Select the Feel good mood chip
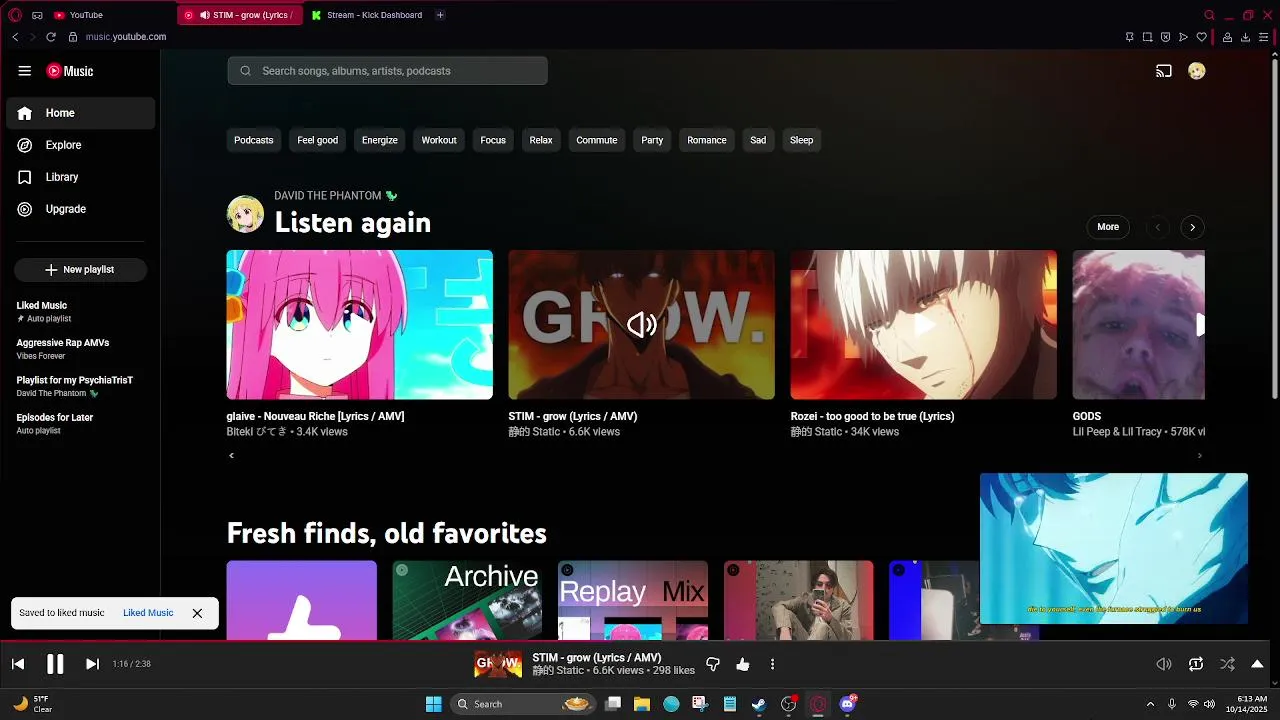 pos(317,140)
